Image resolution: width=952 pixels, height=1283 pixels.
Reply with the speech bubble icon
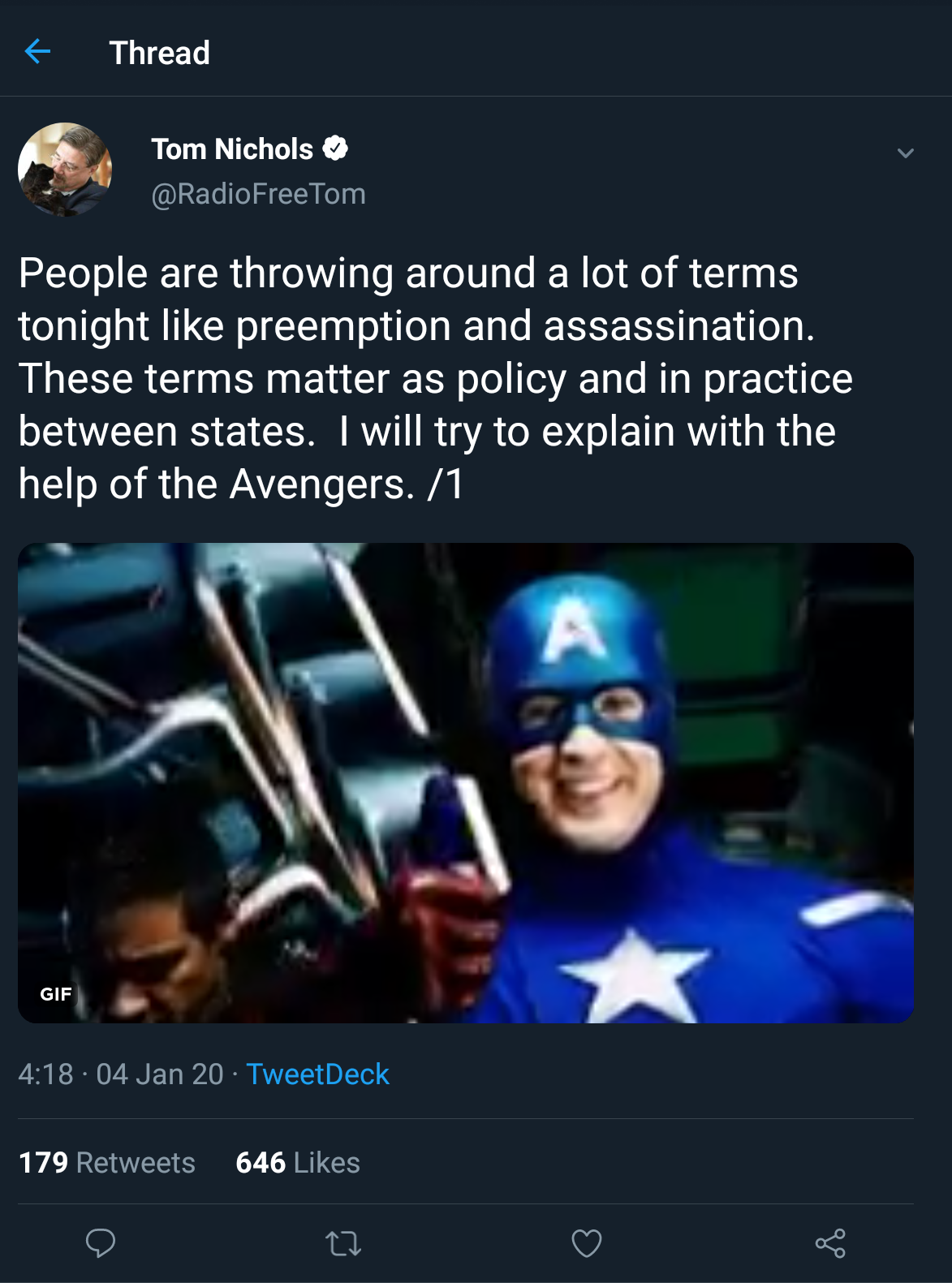point(101,1243)
